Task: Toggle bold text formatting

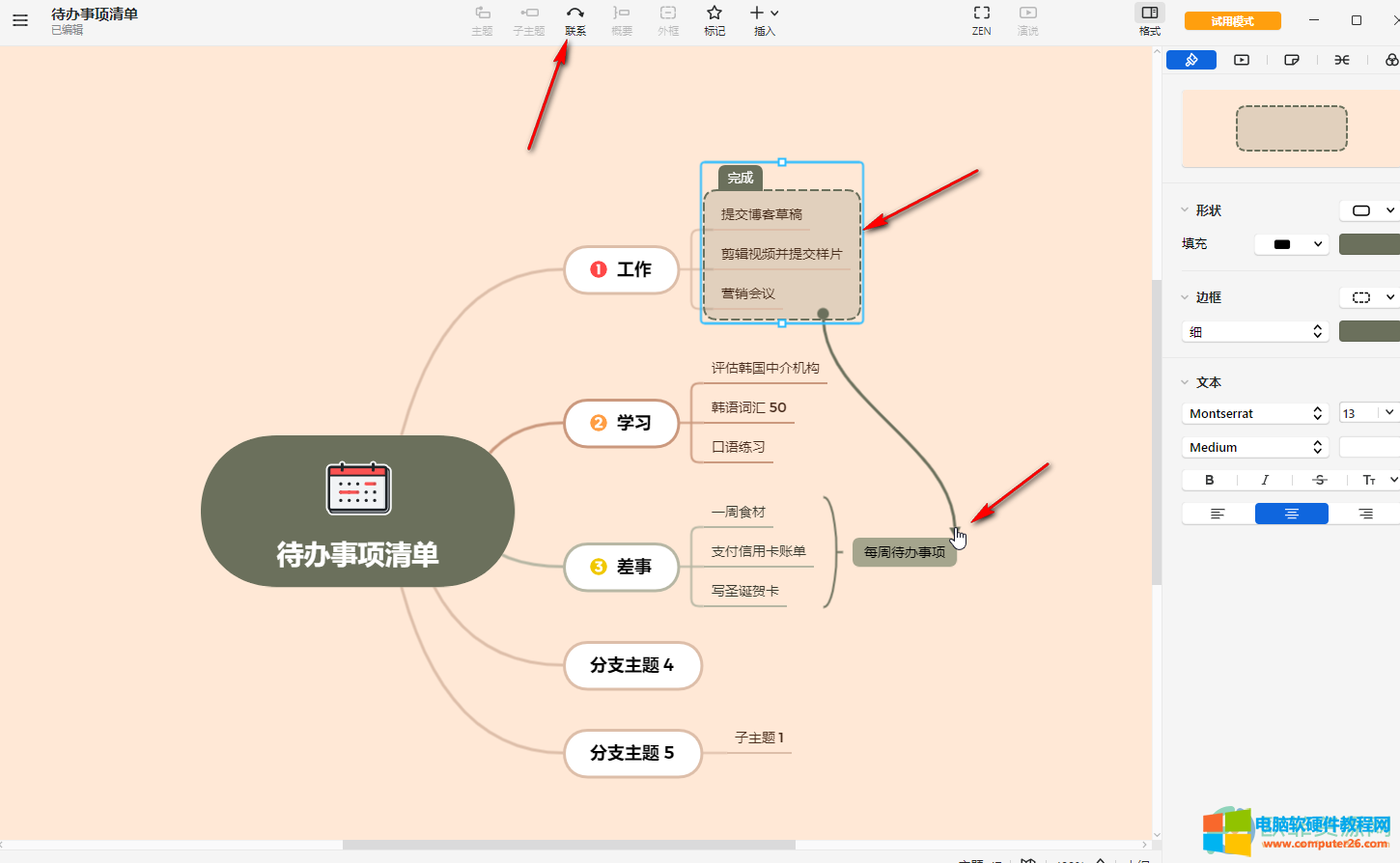Action: tap(1209, 480)
